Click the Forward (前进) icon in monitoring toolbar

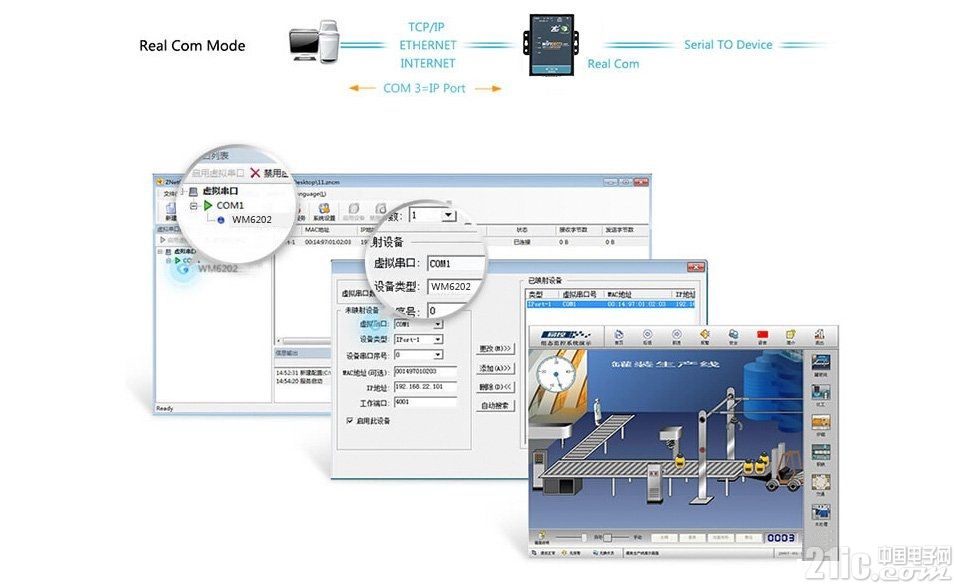click(x=676, y=335)
